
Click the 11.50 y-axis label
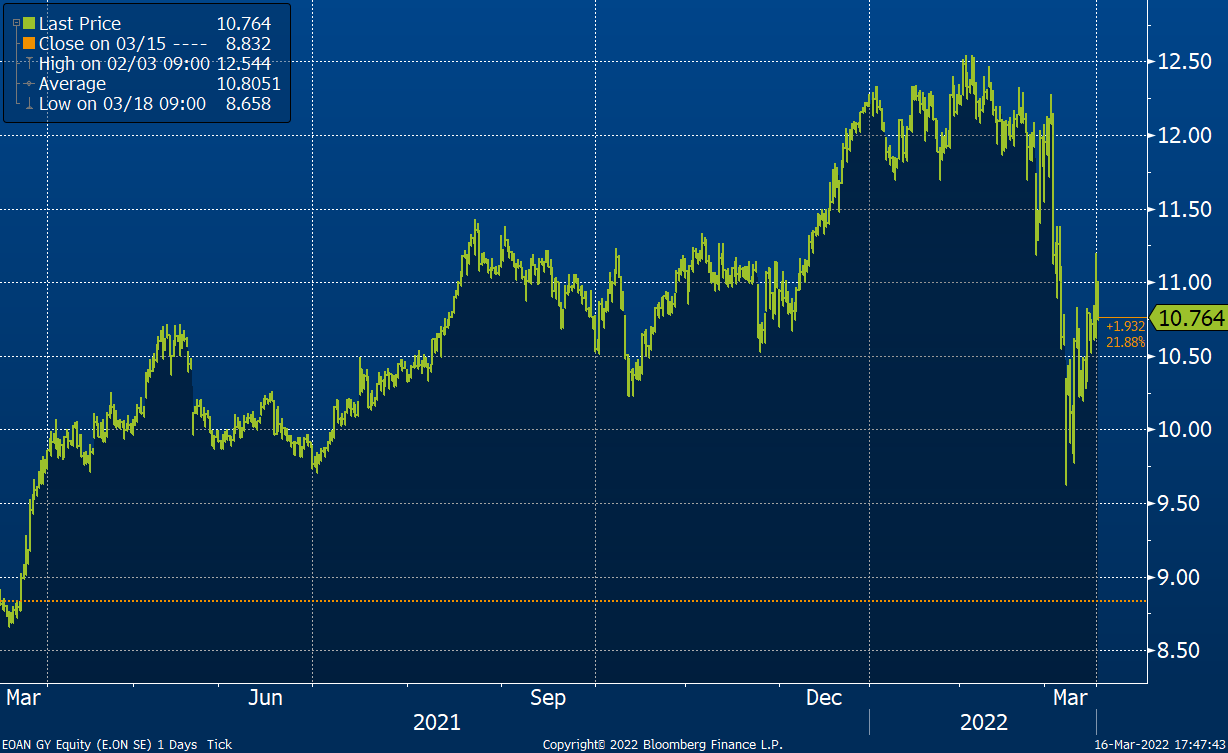1185,209
